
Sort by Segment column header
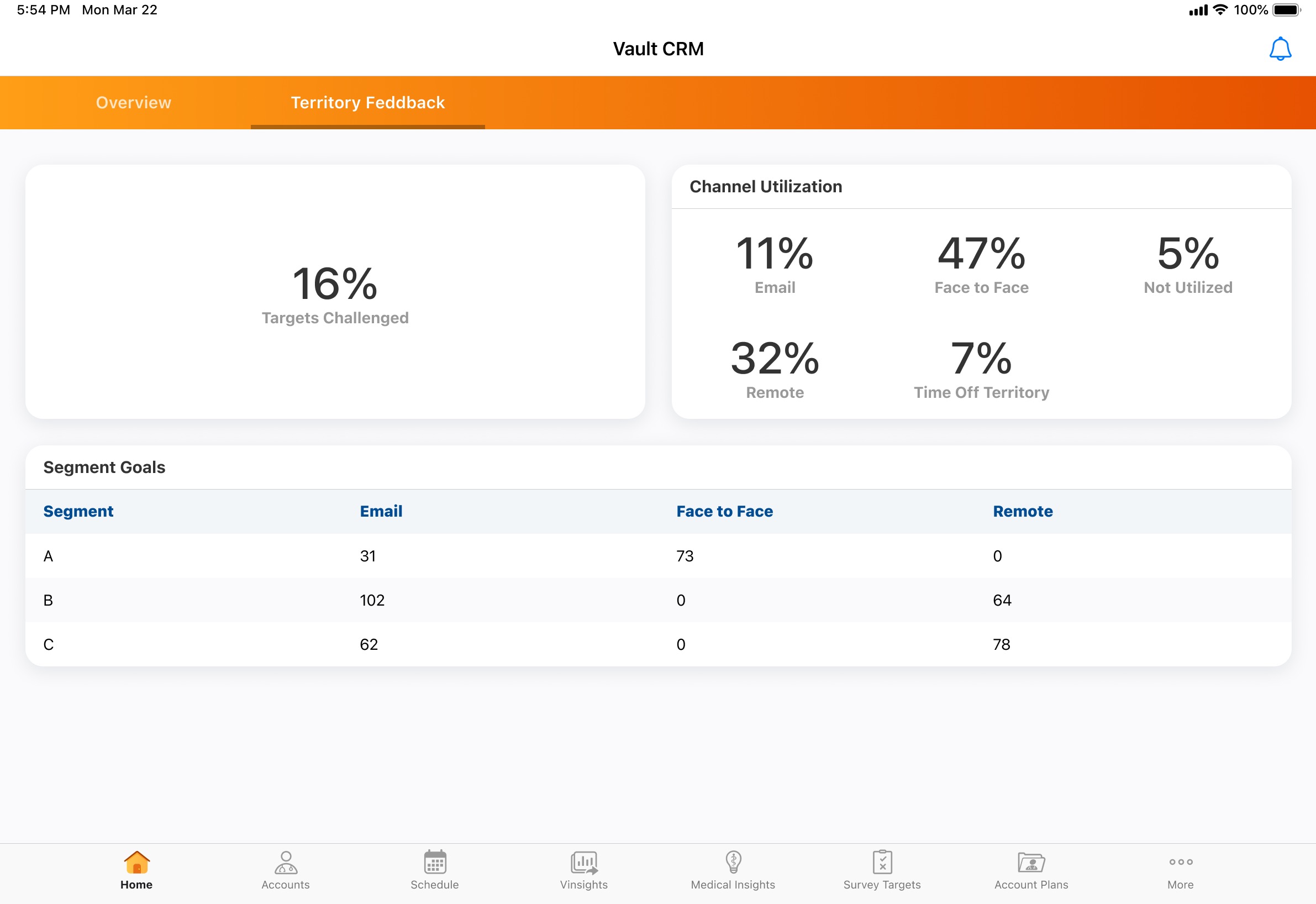coord(78,511)
